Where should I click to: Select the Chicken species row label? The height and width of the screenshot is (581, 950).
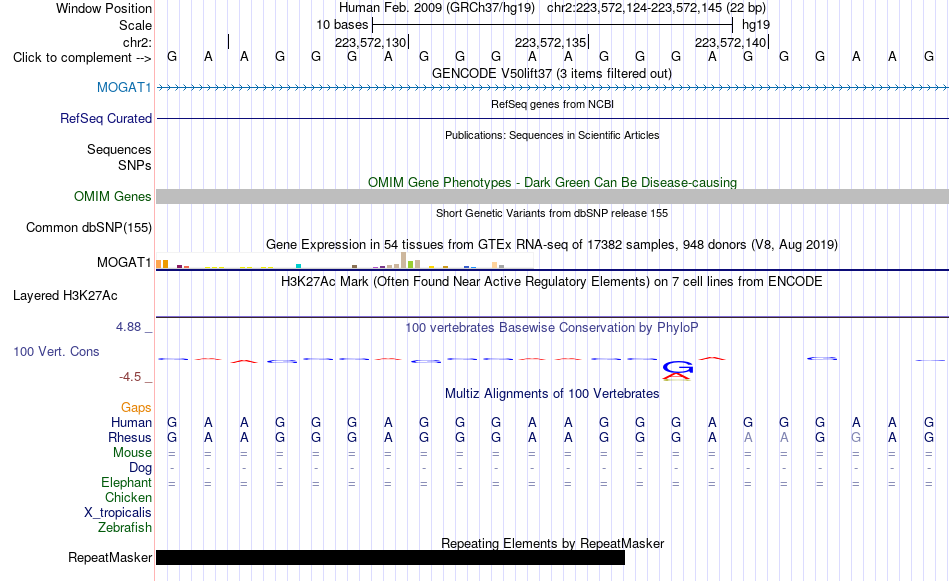[128, 497]
